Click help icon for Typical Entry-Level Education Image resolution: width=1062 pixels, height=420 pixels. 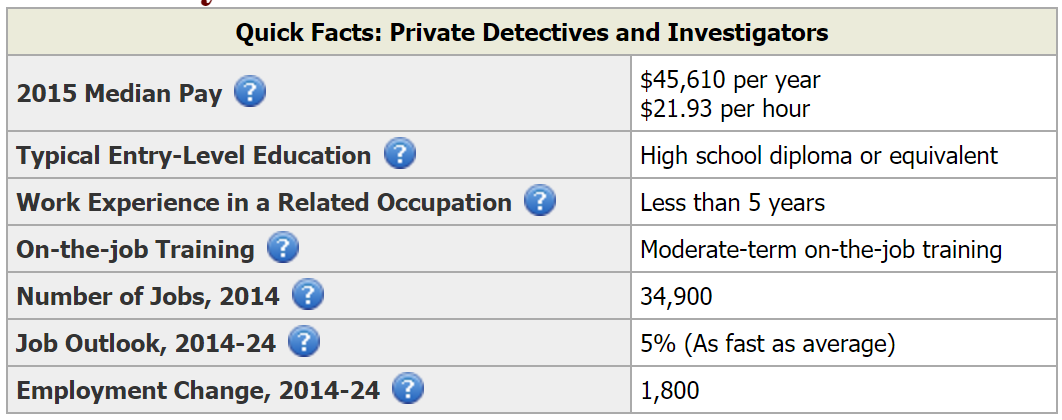tap(400, 154)
